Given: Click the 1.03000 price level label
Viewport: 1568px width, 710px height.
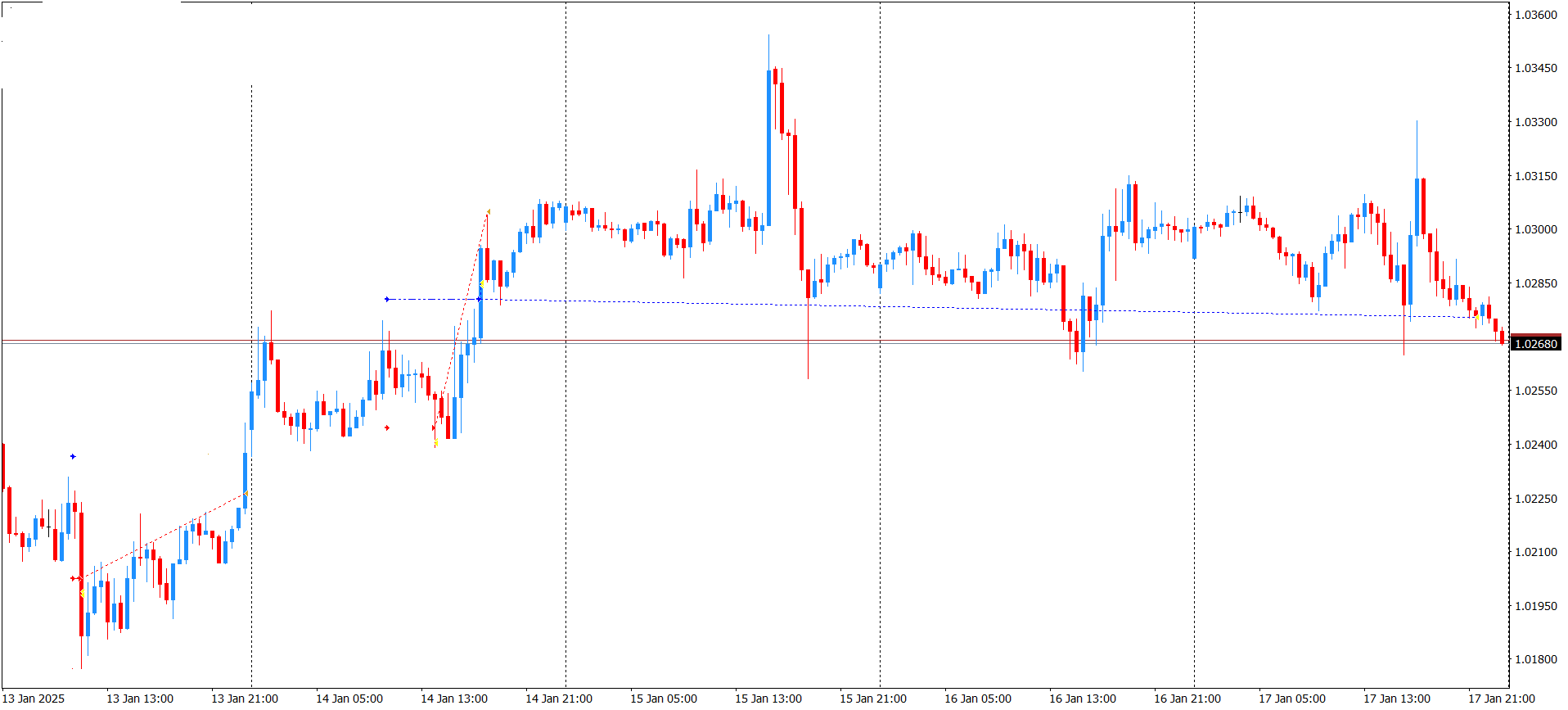Looking at the screenshot, I should [1536, 229].
